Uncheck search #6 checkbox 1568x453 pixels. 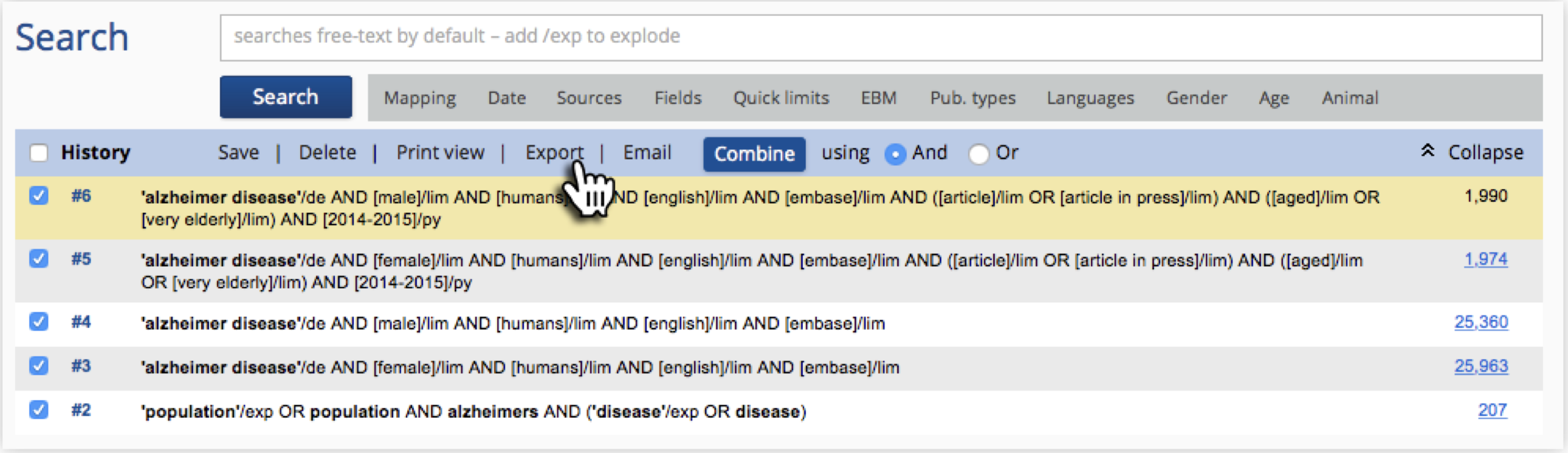[39, 196]
